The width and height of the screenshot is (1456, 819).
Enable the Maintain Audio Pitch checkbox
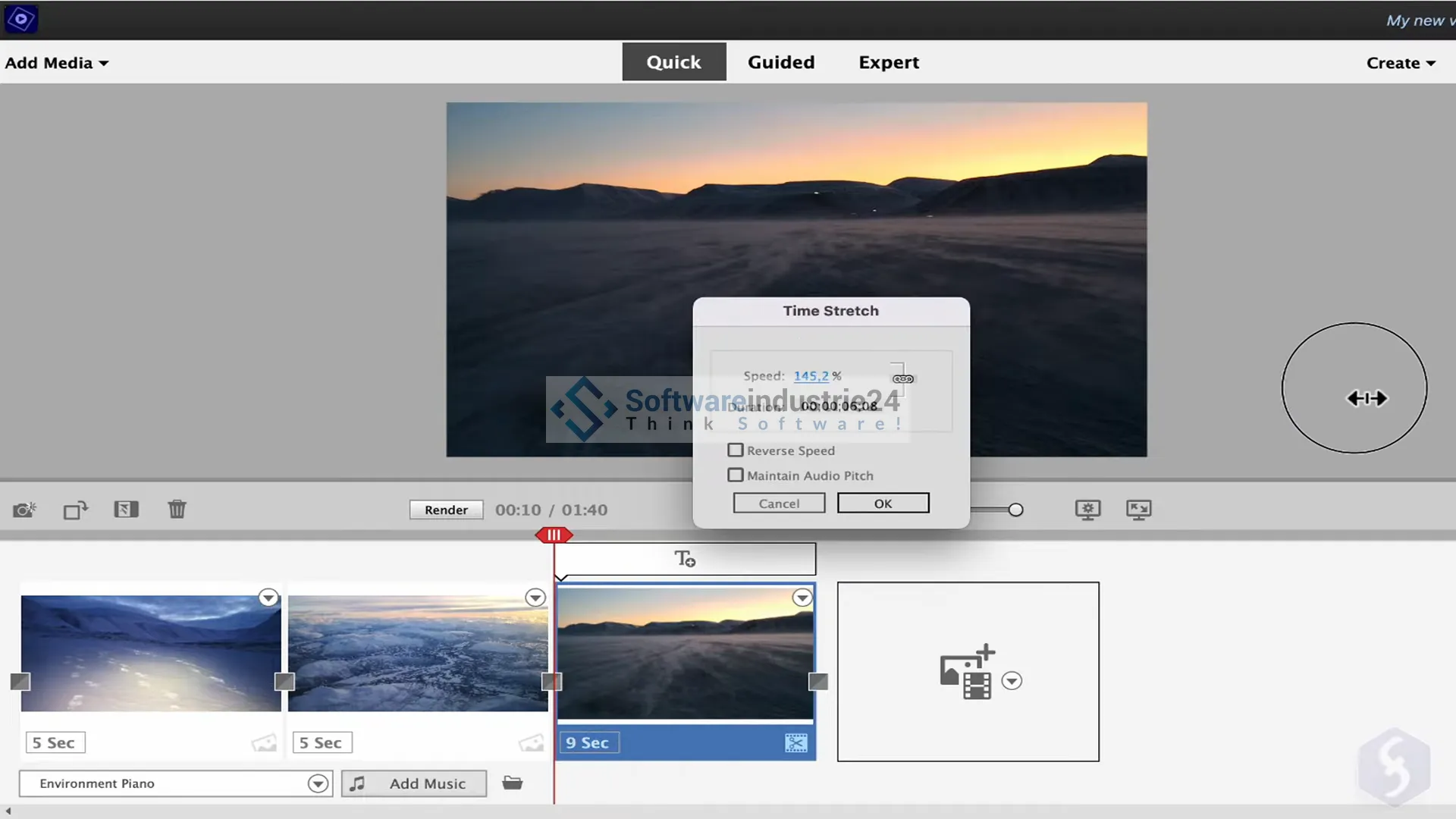[x=735, y=475]
